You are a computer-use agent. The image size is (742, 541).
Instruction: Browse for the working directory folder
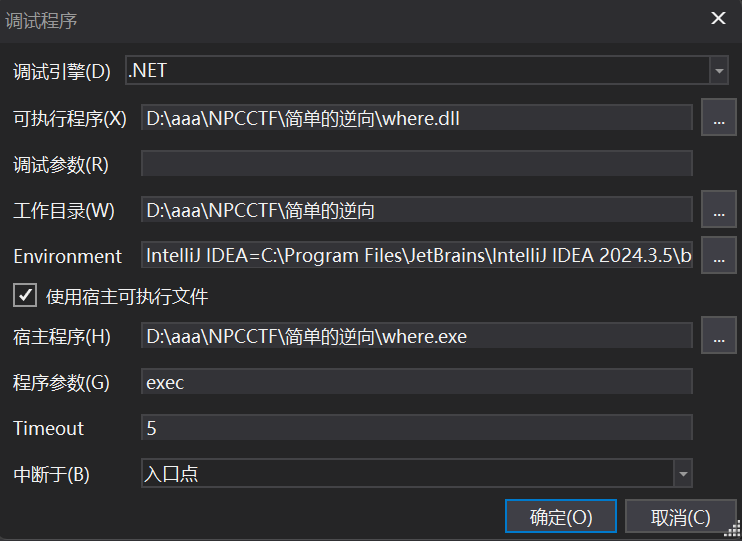click(718, 210)
